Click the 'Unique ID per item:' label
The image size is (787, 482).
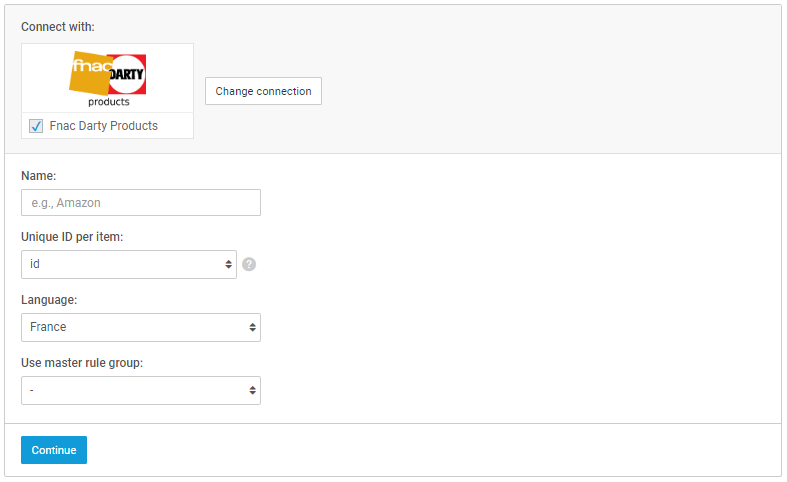pyautogui.click(x=72, y=236)
